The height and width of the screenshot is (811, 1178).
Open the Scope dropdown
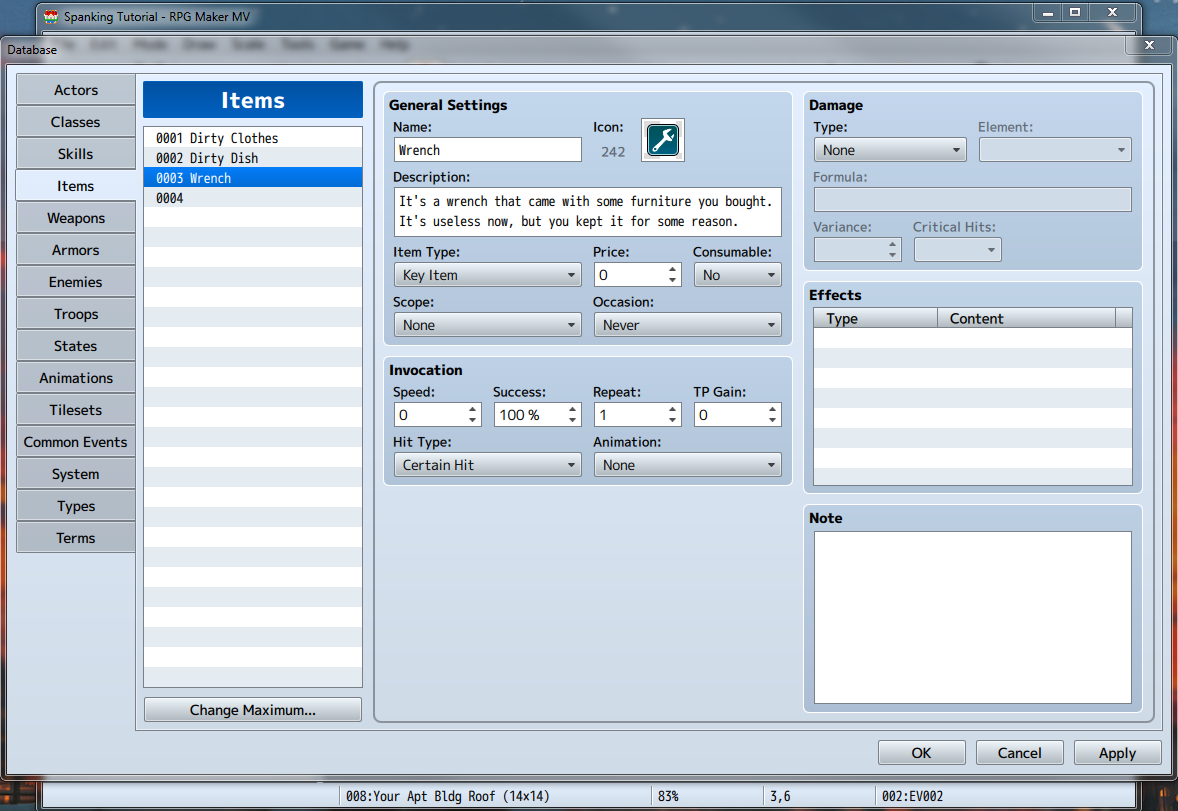pyautogui.click(x=487, y=325)
